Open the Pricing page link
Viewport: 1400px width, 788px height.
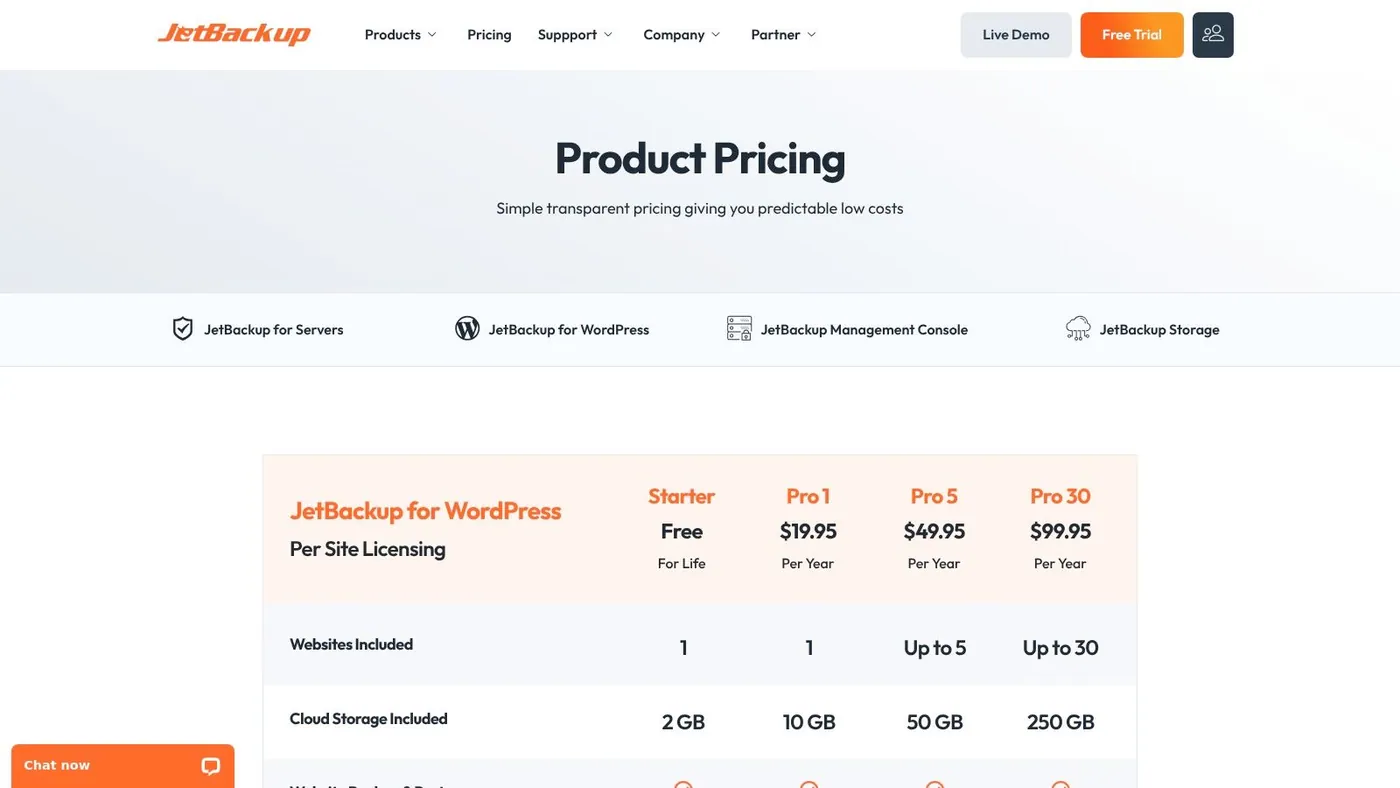point(489,34)
